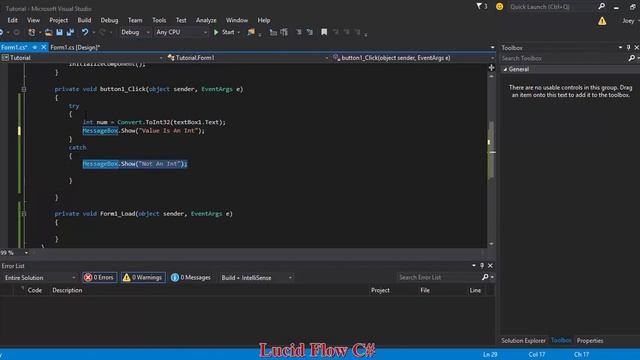Switch to the Properties tab
This screenshot has width=640, height=360.
tap(590, 340)
